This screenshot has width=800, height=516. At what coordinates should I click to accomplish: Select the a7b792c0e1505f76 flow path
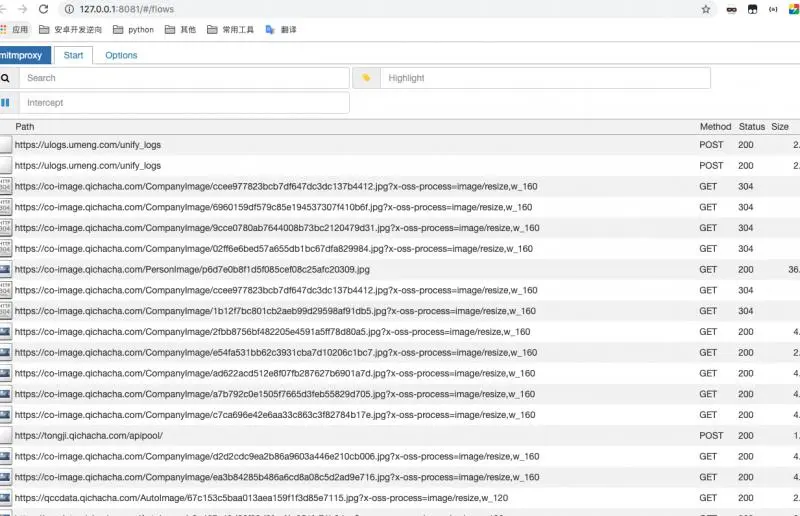click(274, 394)
